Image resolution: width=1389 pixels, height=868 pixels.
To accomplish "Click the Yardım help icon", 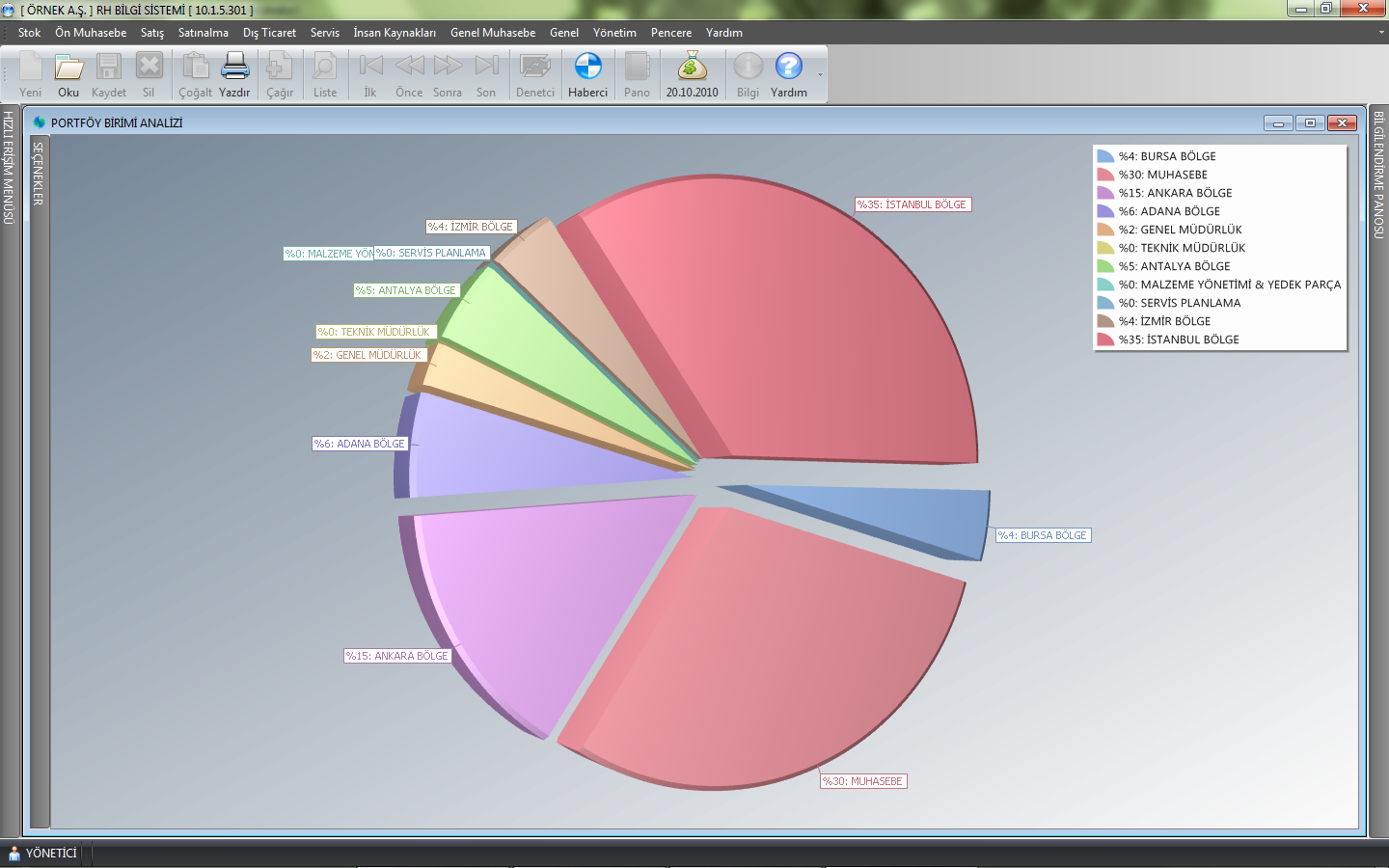I will pyautogui.click(x=788, y=68).
